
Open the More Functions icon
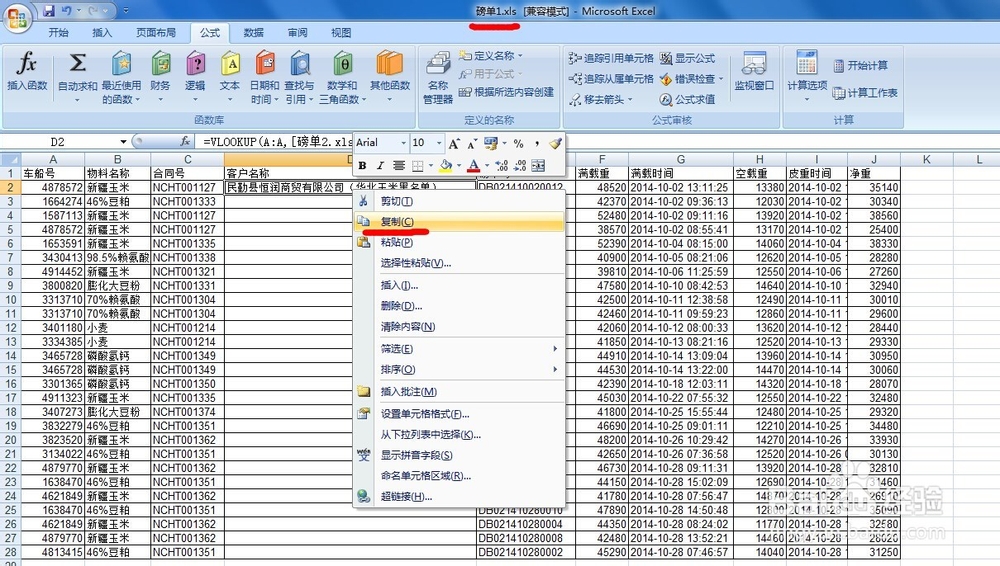[390, 64]
